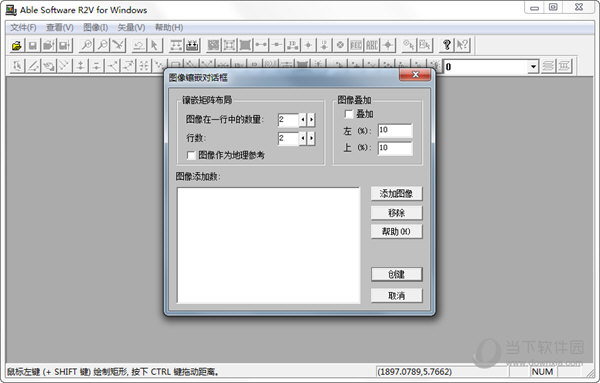Click the 创建 create button
The image size is (600, 383).
(x=396, y=274)
